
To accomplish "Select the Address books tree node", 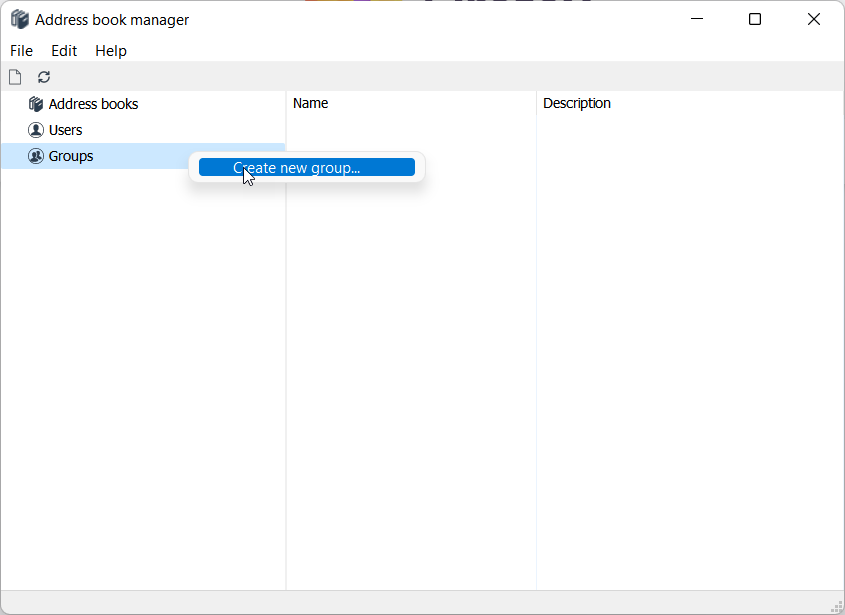I will [93, 104].
